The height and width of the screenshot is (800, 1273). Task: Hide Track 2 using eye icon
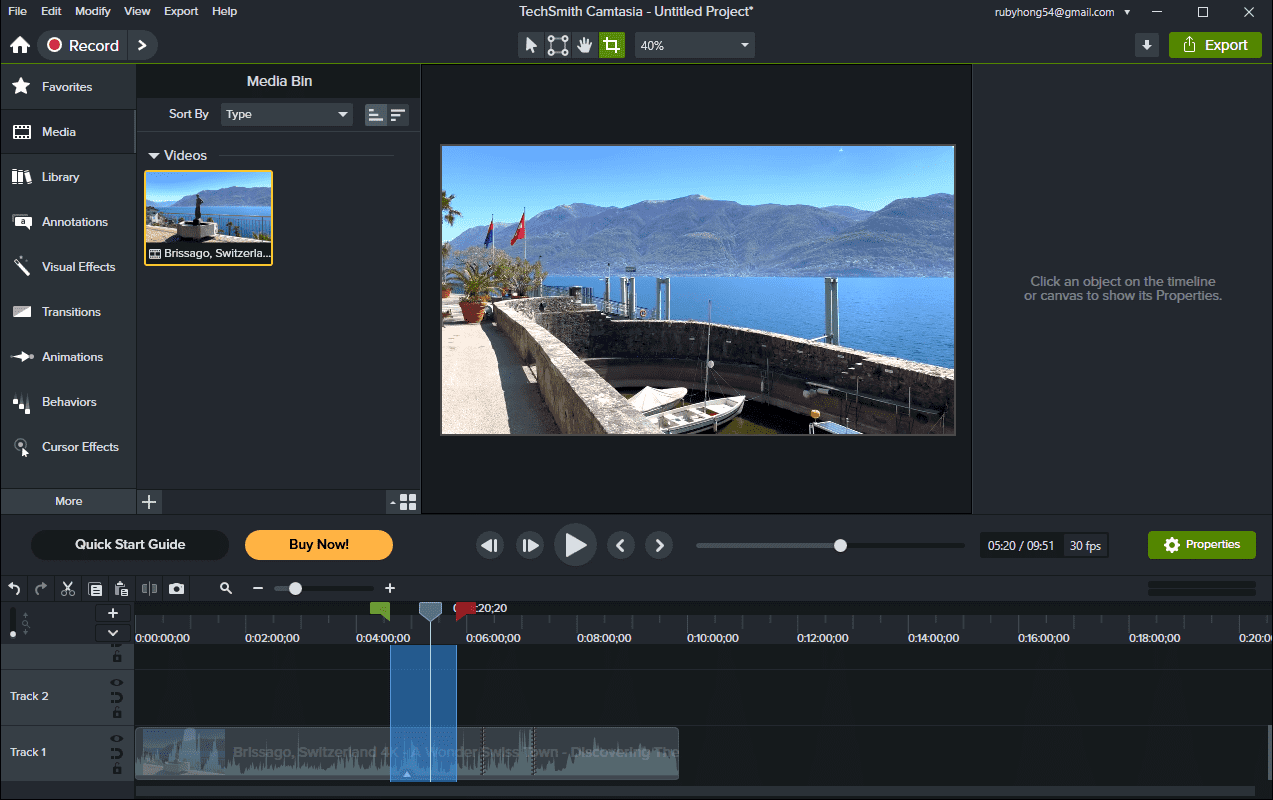pyautogui.click(x=116, y=683)
